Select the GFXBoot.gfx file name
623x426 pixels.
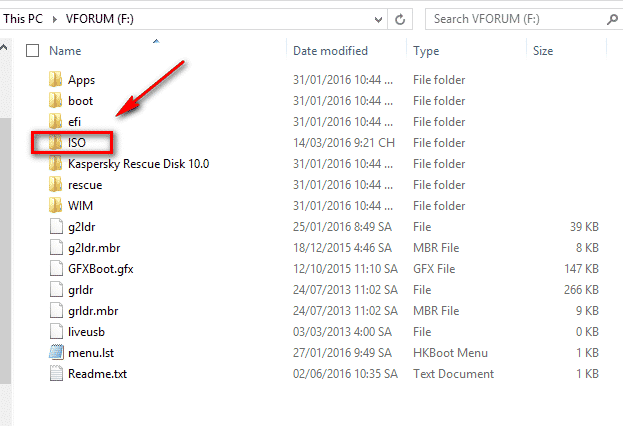pos(101,269)
